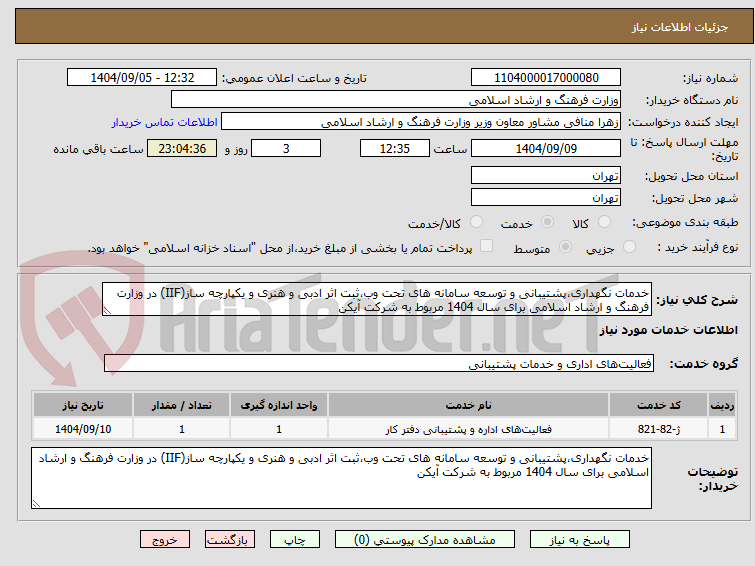Screen dimensions: 755x566
Task: Click the طبقه بندی موضوعی label
Action: pos(685,223)
